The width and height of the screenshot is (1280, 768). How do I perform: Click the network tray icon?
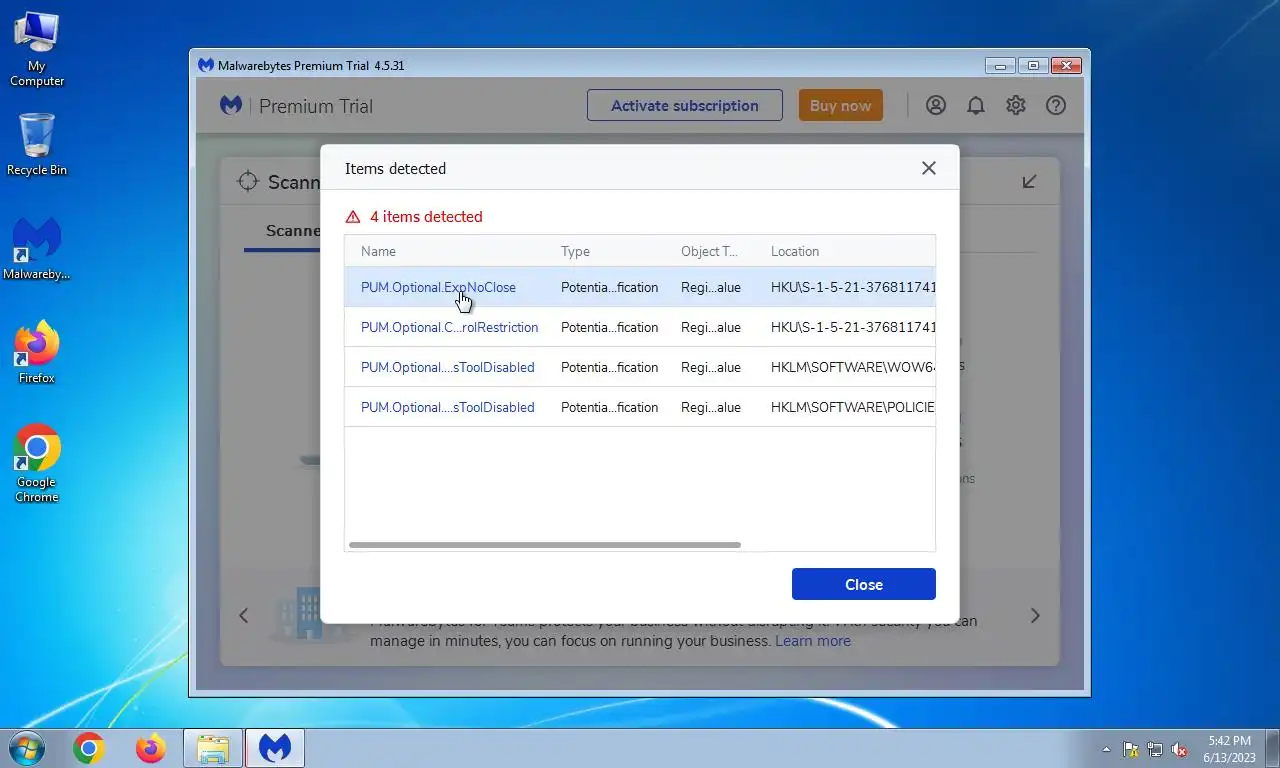click(x=1155, y=749)
